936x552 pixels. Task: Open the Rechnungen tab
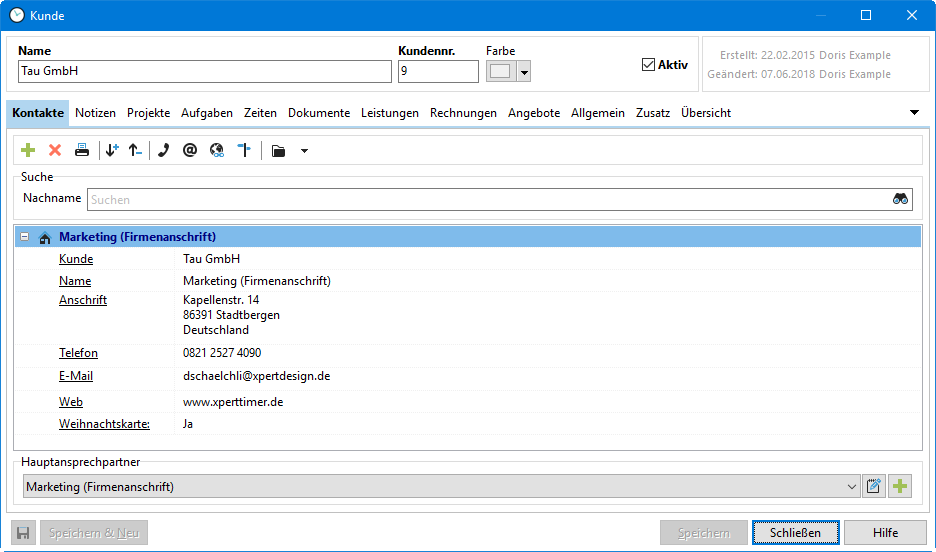coord(463,113)
